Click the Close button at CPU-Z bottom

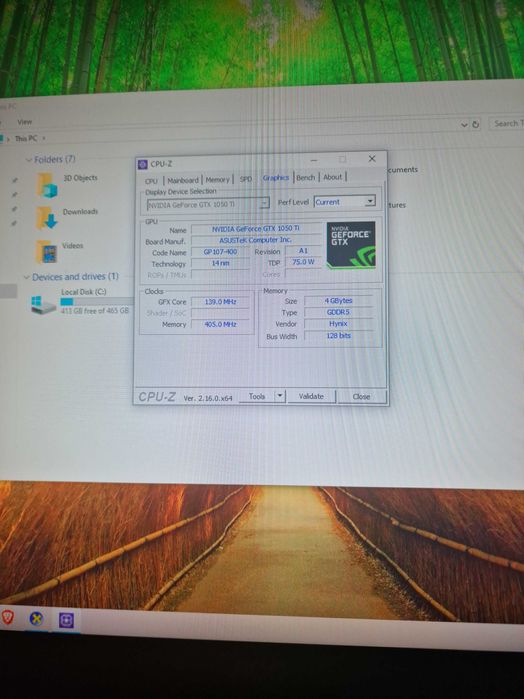(x=361, y=397)
